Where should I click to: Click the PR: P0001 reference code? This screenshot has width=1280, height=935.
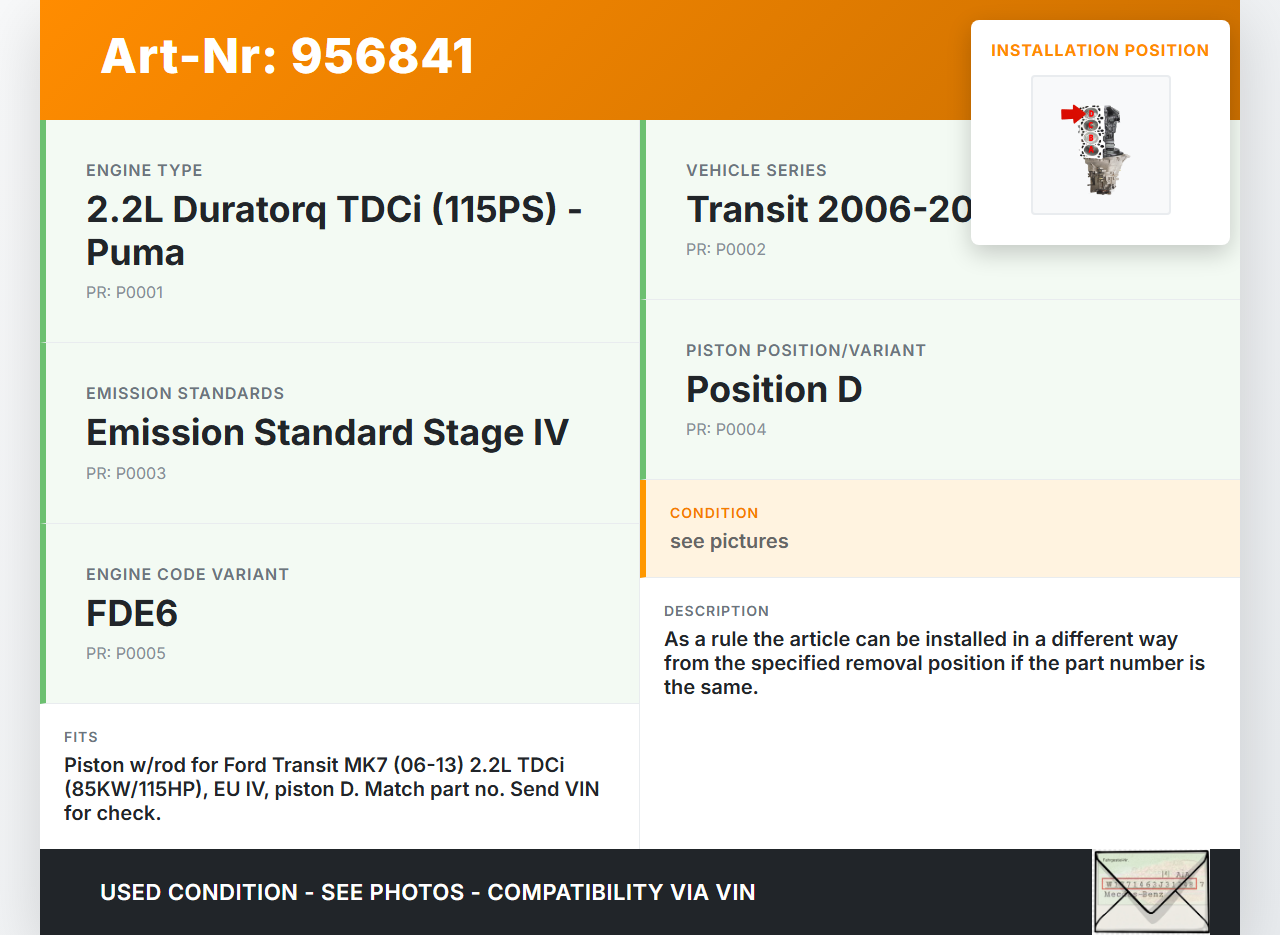point(125,293)
